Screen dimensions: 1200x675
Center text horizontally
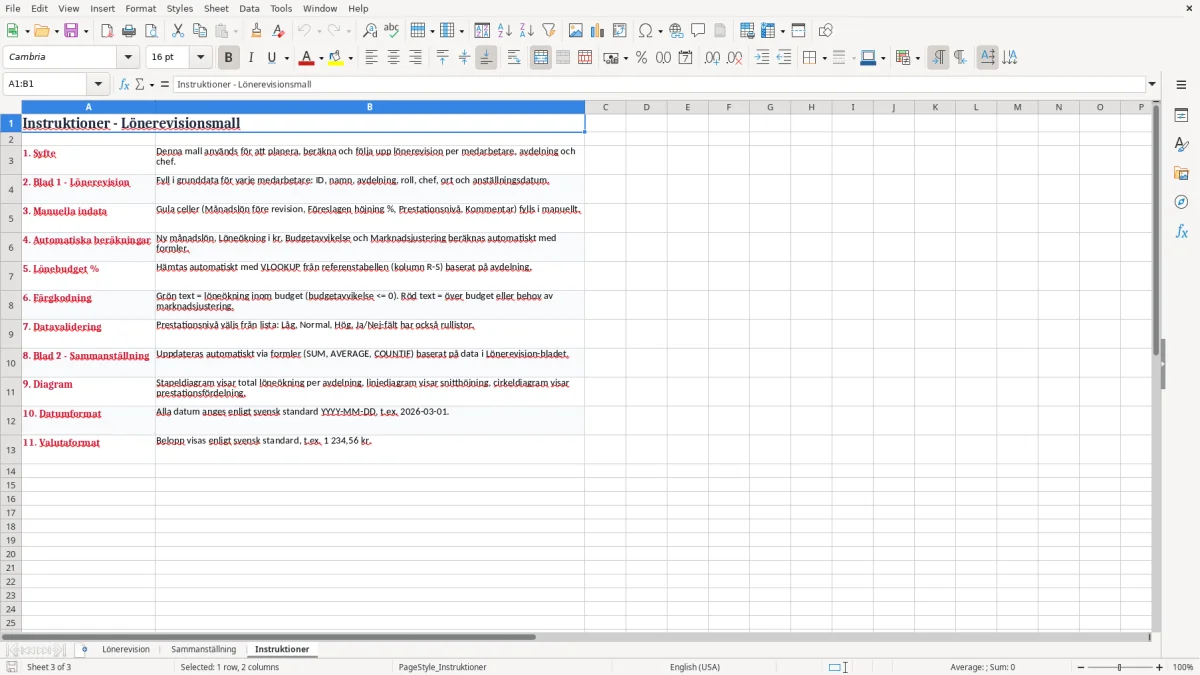pyautogui.click(x=394, y=58)
